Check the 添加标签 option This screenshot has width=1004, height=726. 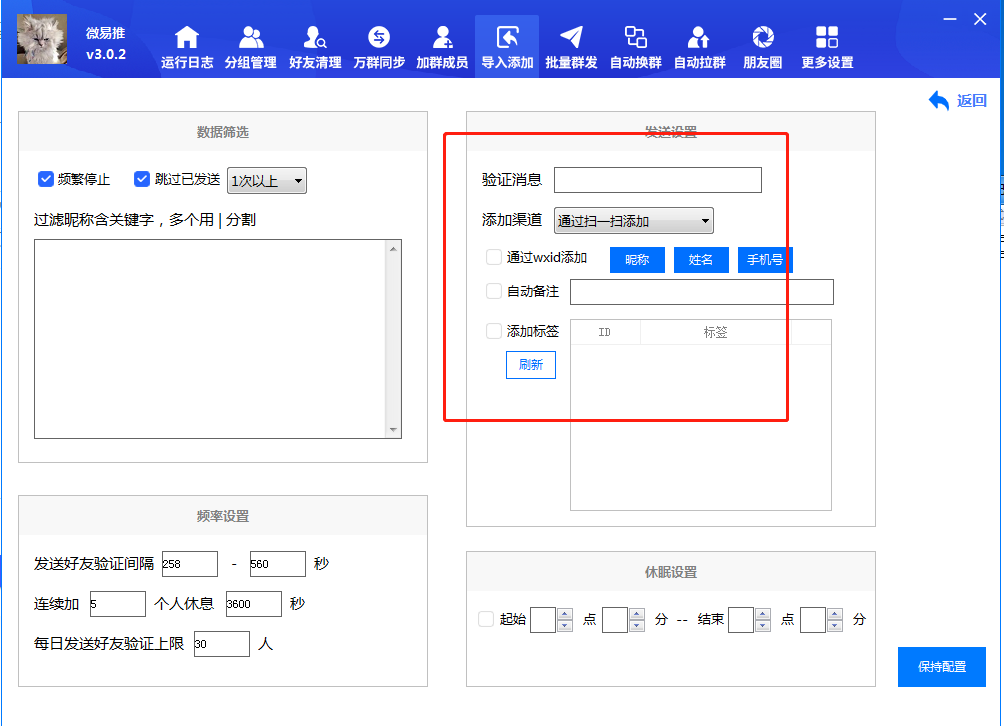[x=493, y=330]
